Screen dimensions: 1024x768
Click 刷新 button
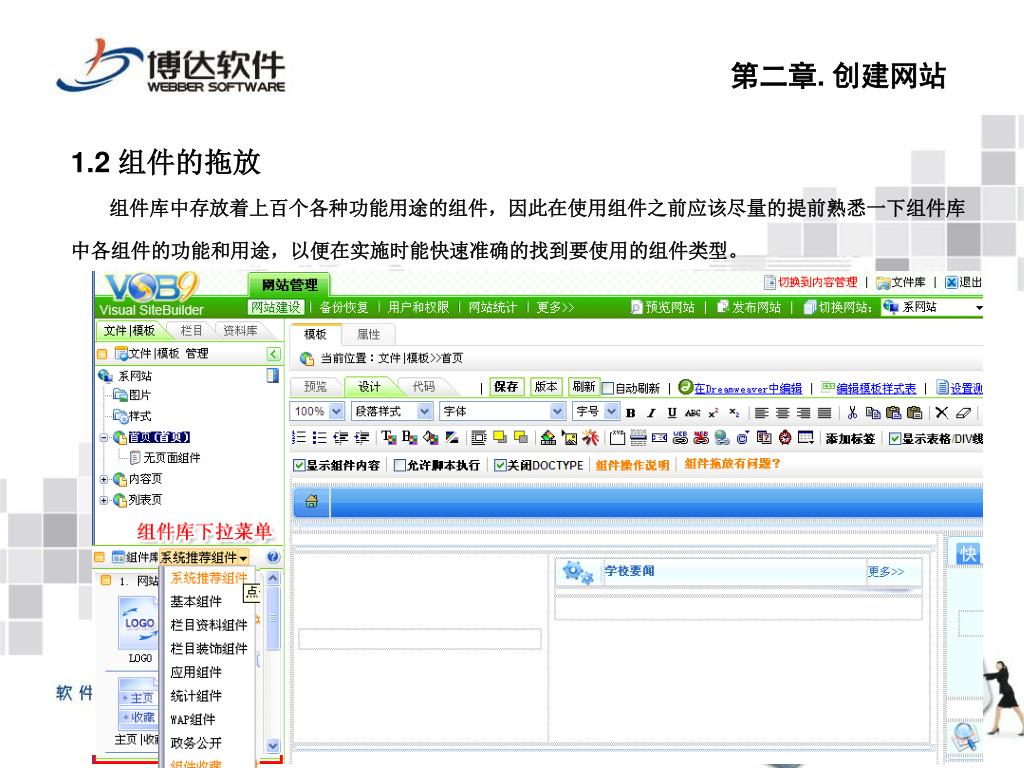(583, 387)
